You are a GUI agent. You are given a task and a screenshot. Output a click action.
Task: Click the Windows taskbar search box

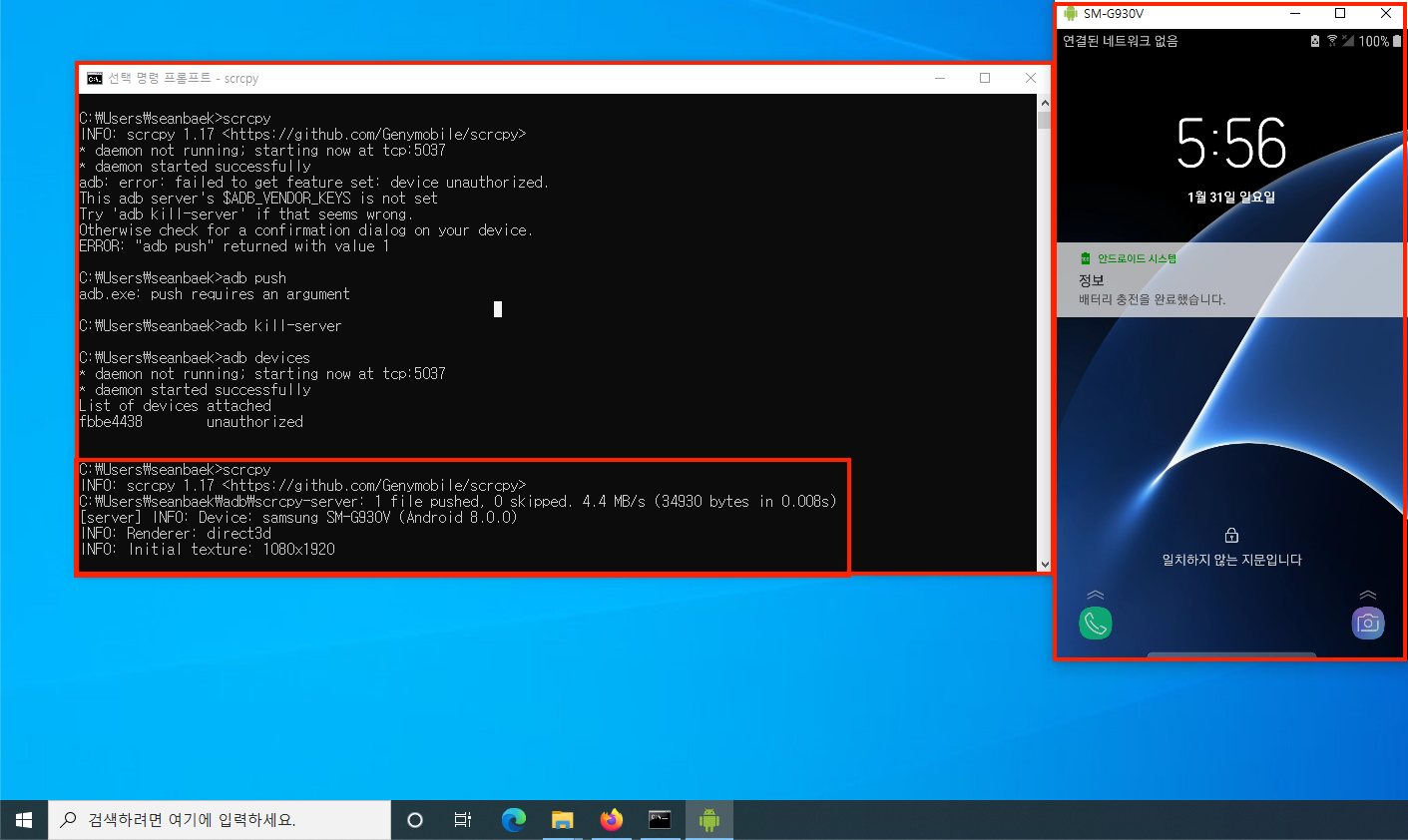[x=220, y=820]
